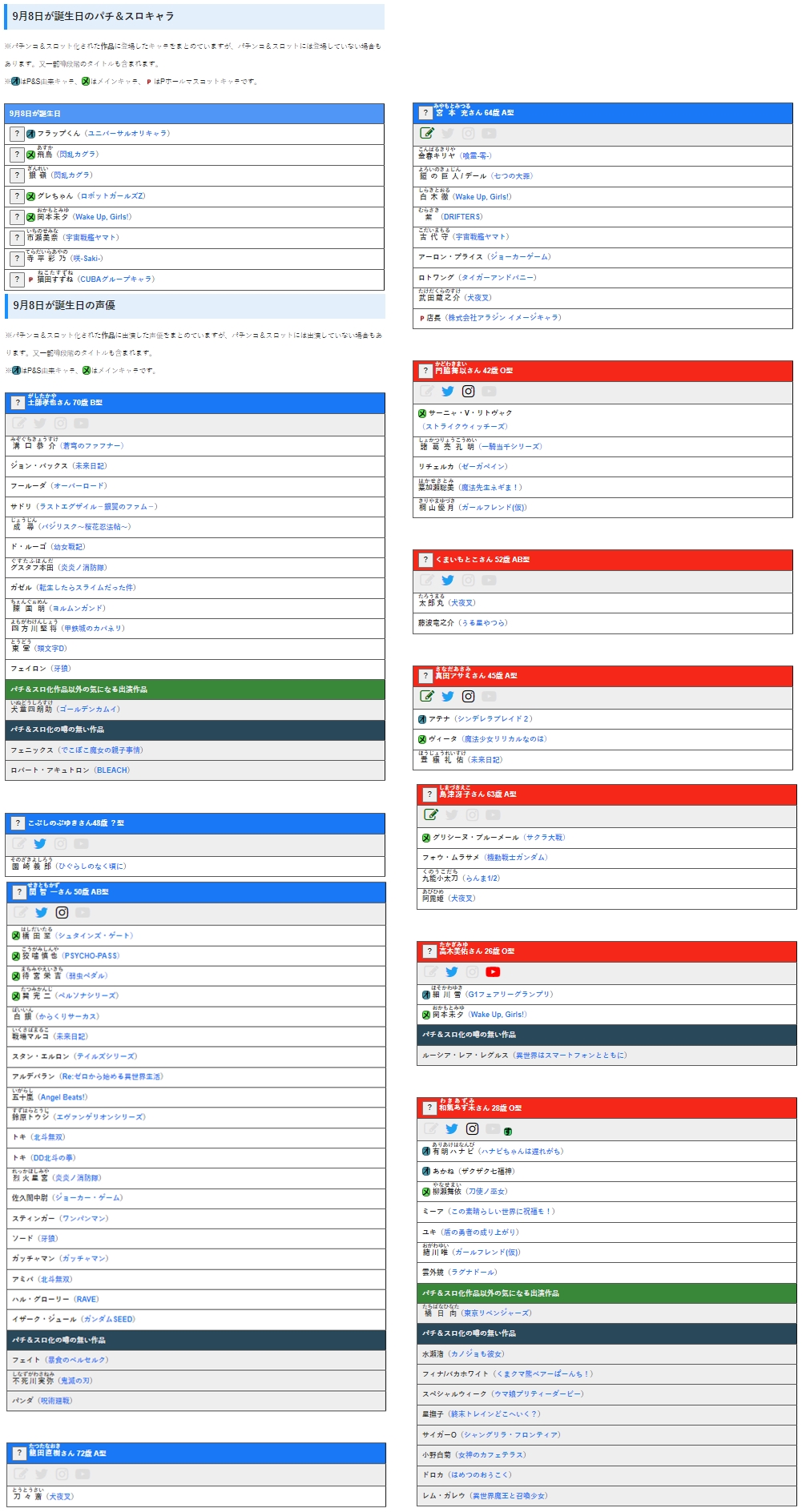802x1512 pixels.
Task: Open 真田アサミ's Twitter icon
Action: [x=448, y=697]
